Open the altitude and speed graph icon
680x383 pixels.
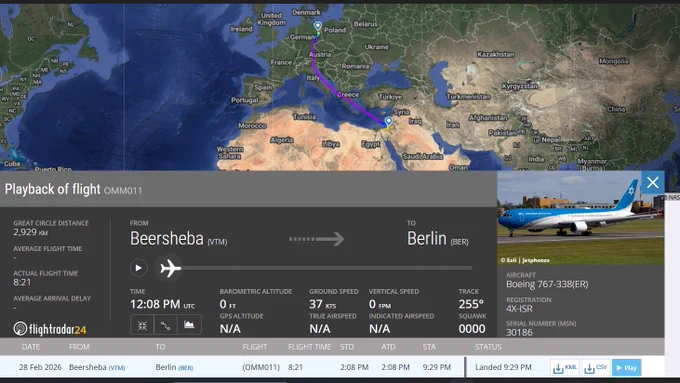(x=189, y=325)
